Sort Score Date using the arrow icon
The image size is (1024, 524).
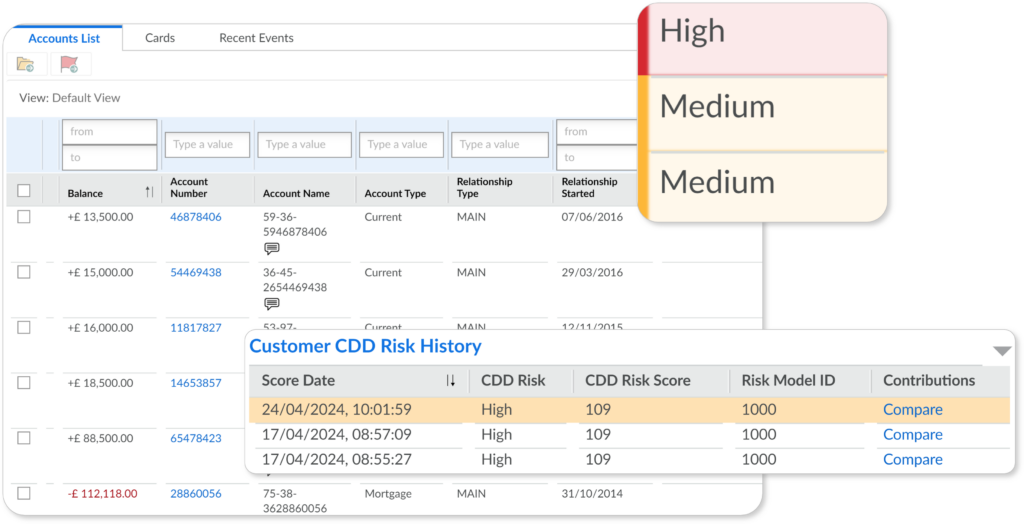pyautogui.click(x=450, y=381)
